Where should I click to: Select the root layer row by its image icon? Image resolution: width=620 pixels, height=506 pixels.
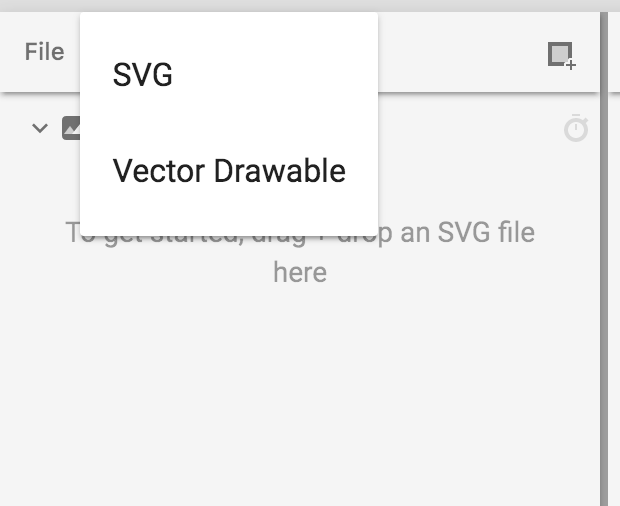[x=70, y=128]
